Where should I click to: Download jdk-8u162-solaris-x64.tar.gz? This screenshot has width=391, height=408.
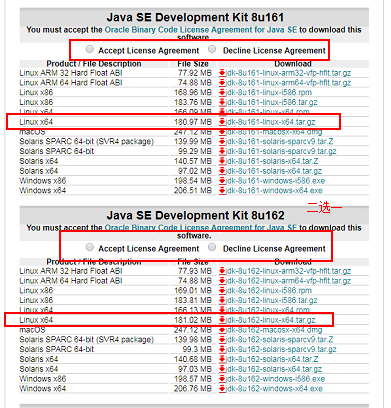coord(274,369)
